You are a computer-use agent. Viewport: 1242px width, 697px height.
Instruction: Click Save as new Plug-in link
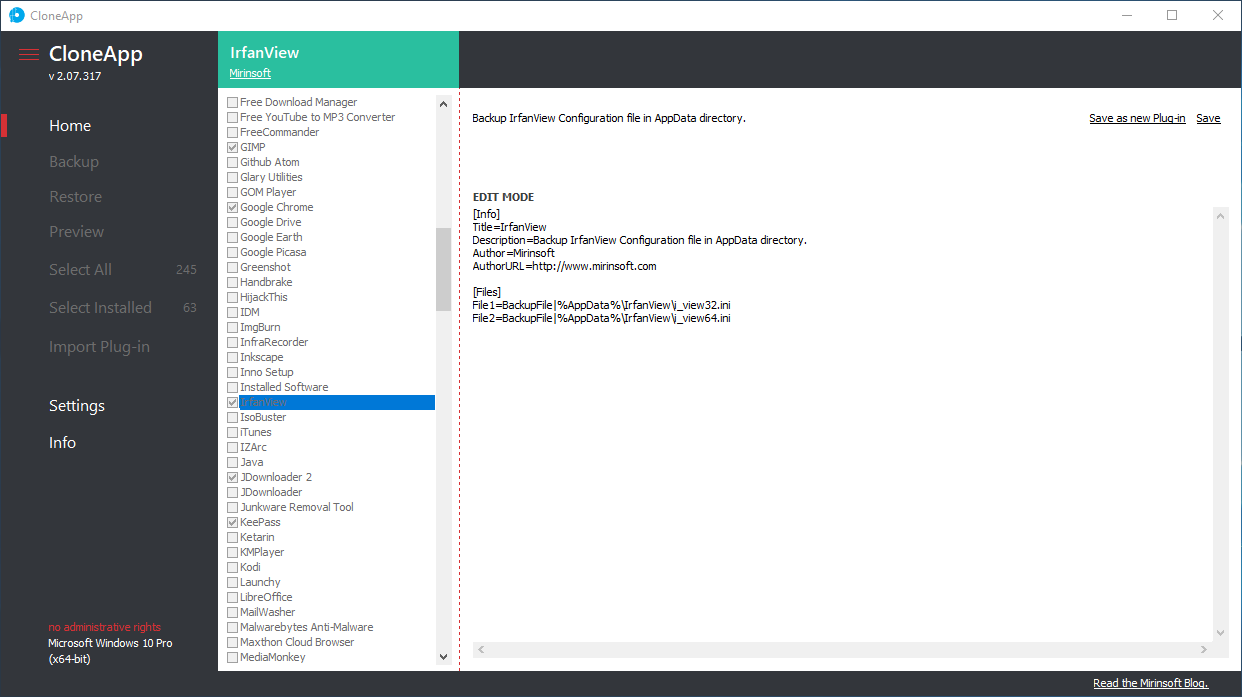tap(1137, 118)
